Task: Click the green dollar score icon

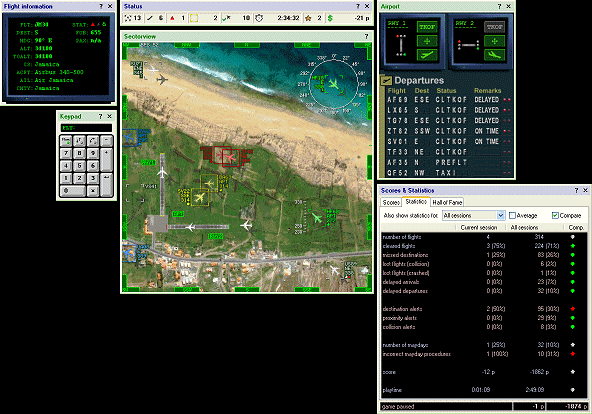Action: pyautogui.click(x=330, y=18)
